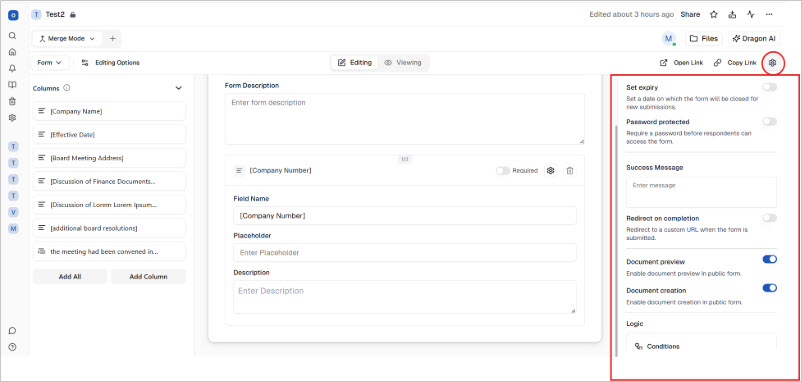Click Open Link

[x=682, y=62]
